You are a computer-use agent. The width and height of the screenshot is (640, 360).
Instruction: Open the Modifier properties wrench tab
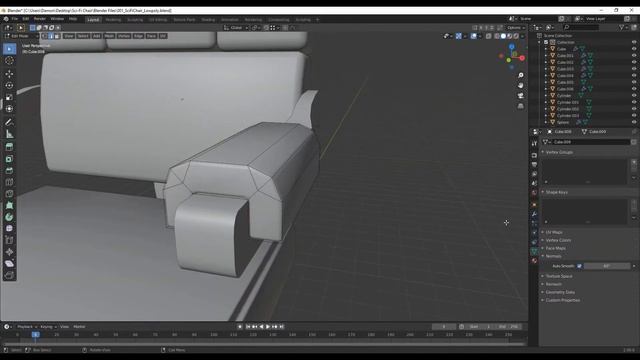coord(534,213)
